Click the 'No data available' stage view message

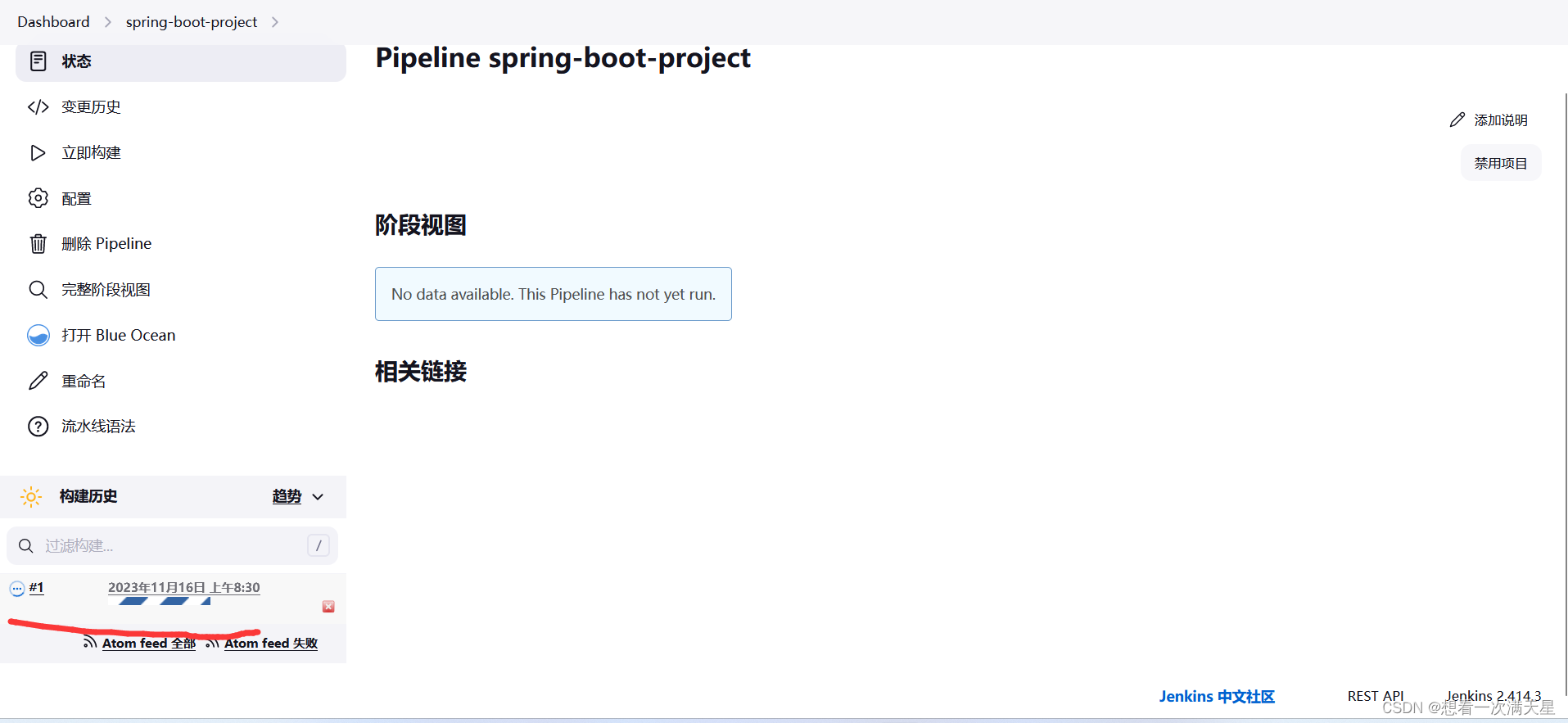tap(554, 294)
